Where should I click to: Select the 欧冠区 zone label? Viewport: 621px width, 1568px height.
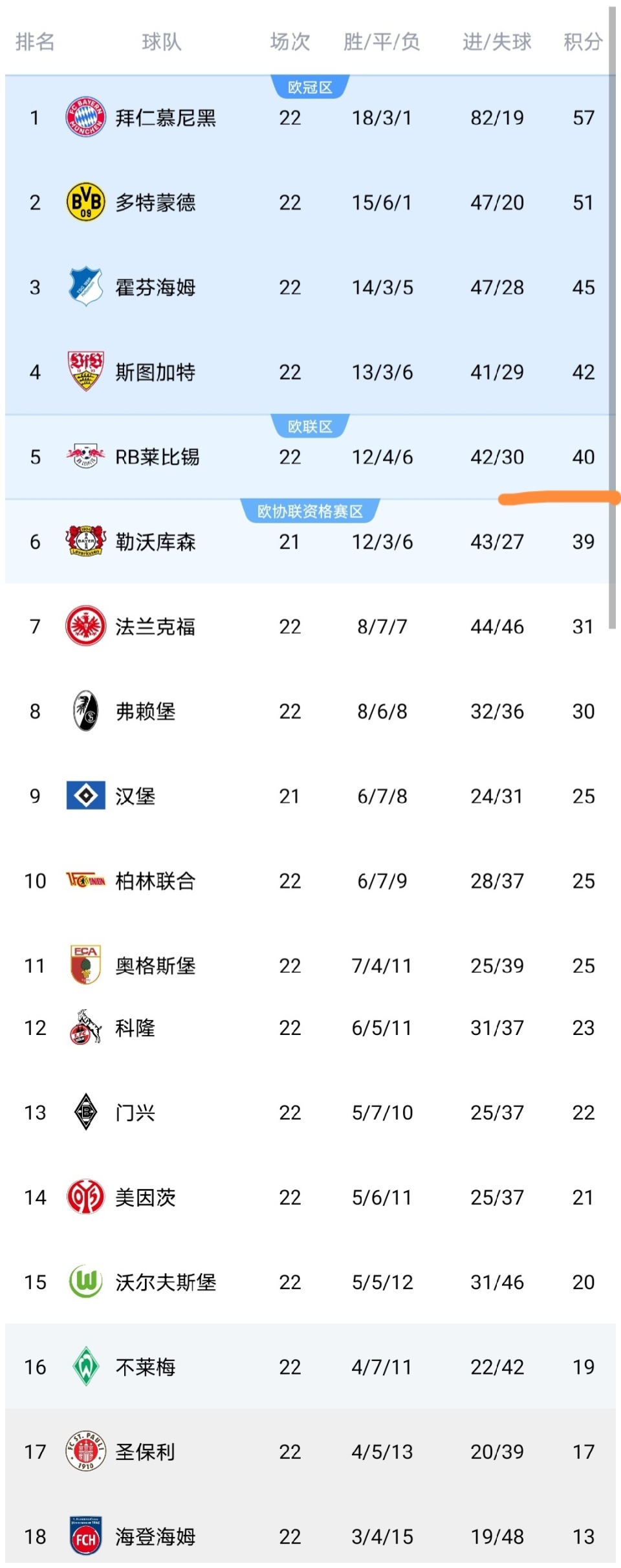[310, 87]
